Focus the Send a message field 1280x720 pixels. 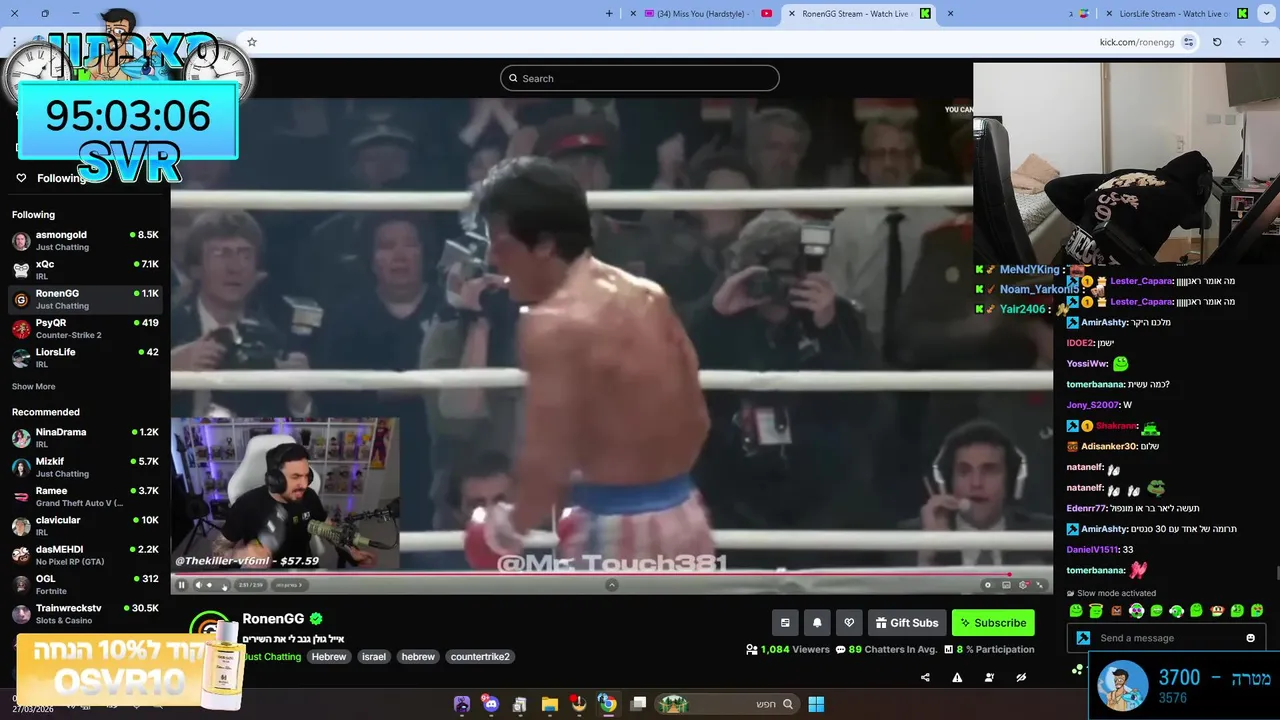[x=1168, y=638]
